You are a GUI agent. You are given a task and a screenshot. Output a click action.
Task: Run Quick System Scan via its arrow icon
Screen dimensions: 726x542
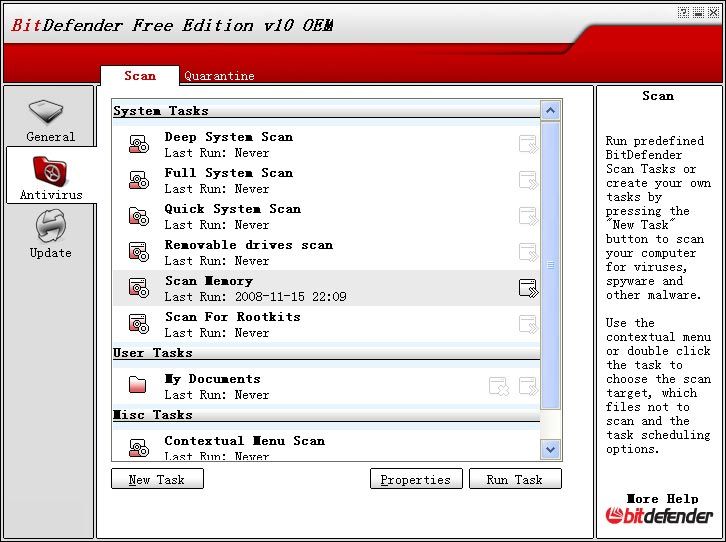pos(528,216)
